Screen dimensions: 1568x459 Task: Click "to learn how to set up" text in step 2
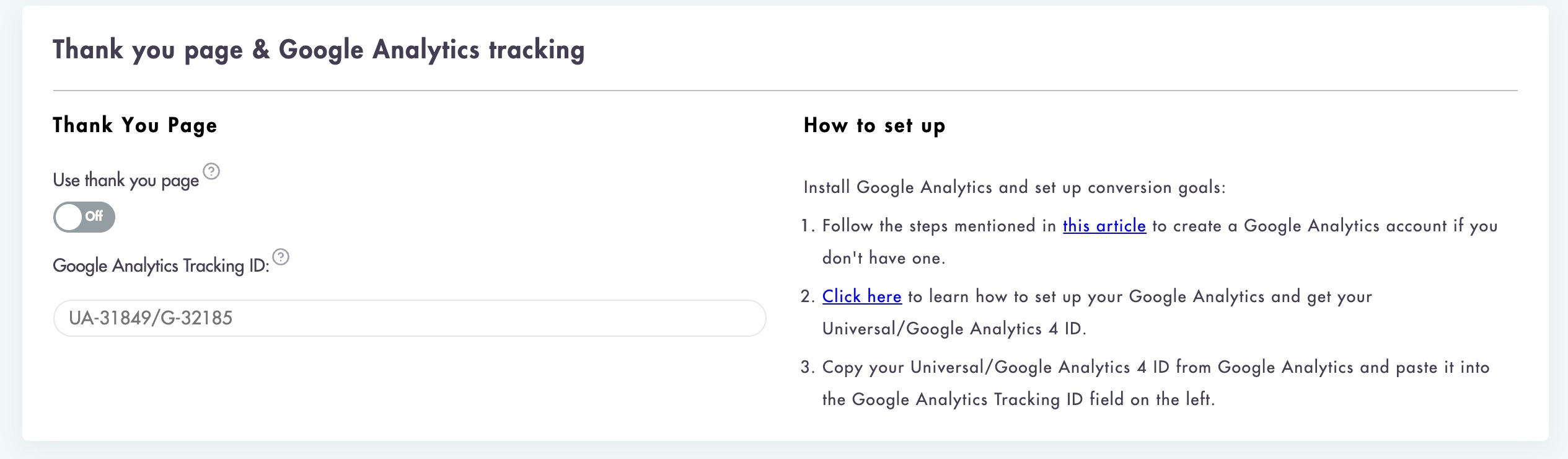pos(984,296)
